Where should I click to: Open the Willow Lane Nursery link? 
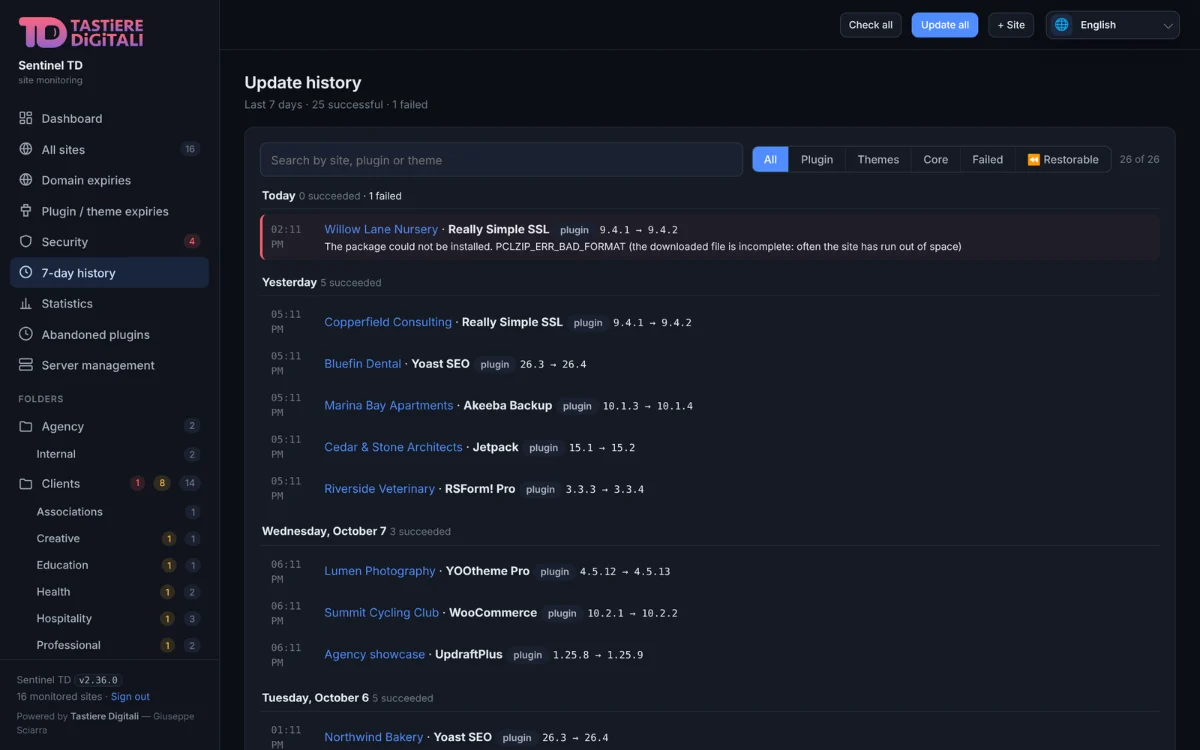pyautogui.click(x=381, y=229)
